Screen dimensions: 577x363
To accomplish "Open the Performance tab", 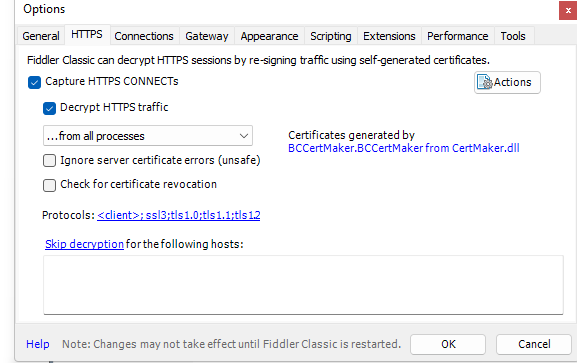I will pyautogui.click(x=457, y=36).
